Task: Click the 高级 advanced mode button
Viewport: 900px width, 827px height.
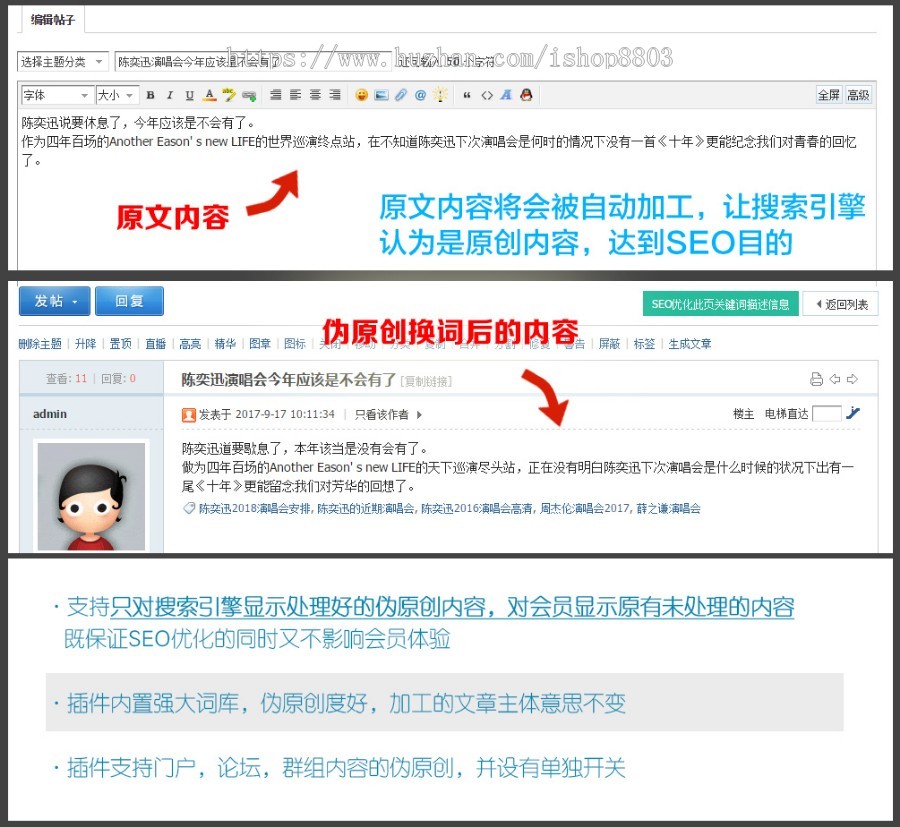Action: coord(858,95)
